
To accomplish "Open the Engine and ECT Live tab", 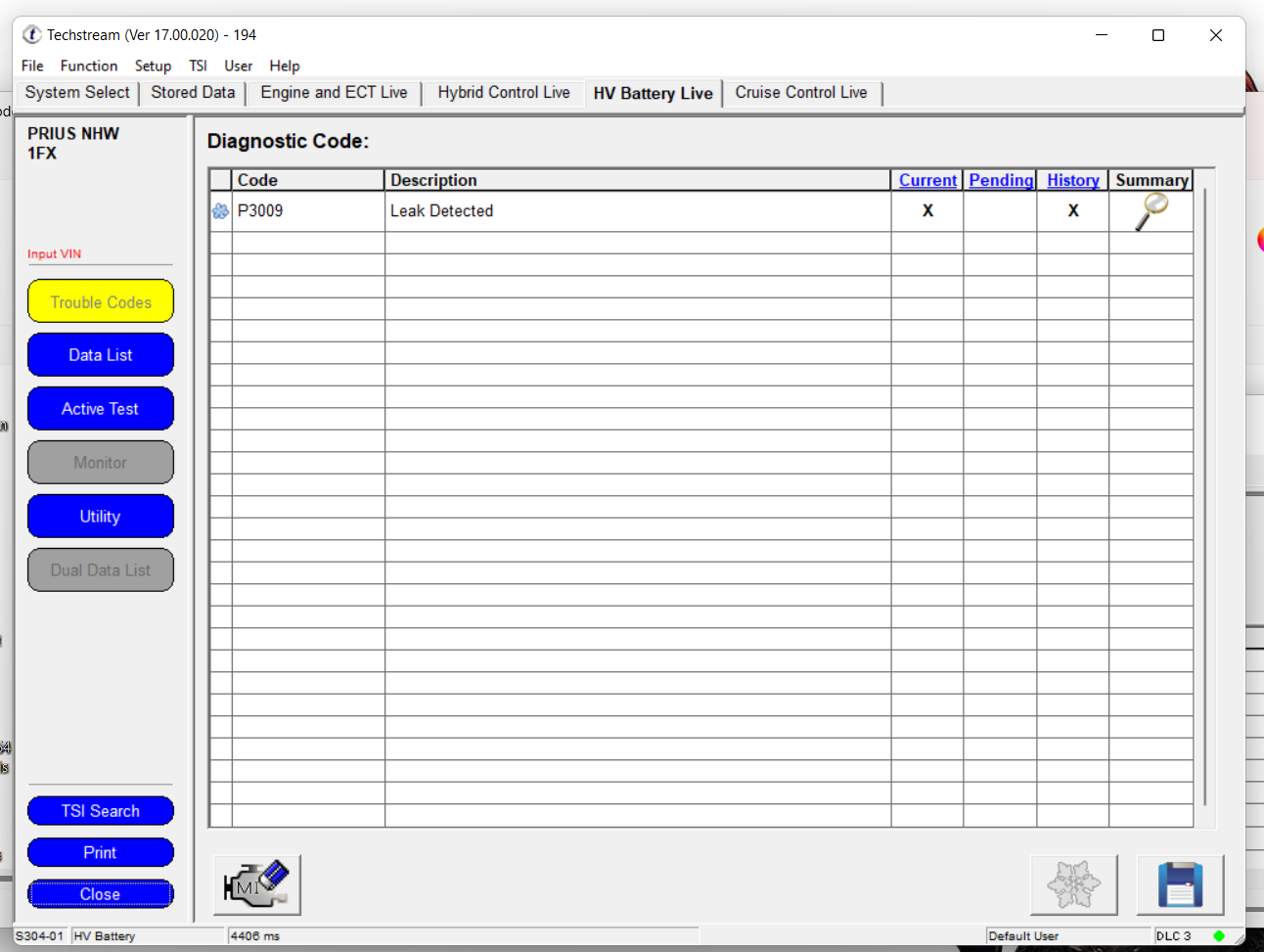I will pos(334,92).
